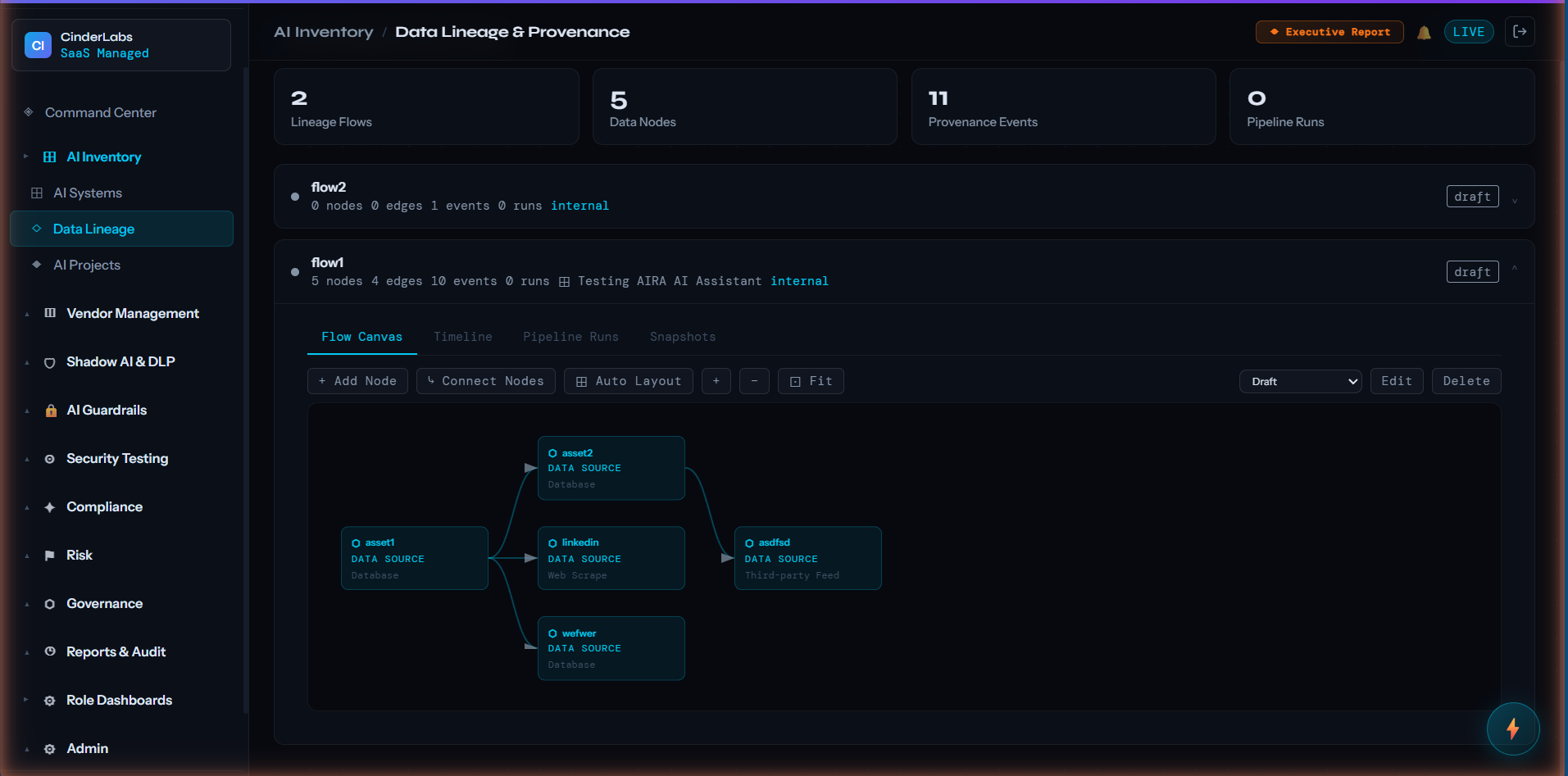This screenshot has width=1568, height=776.
Task: Zoom in canvas with plus button
Action: (x=716, y=381)
